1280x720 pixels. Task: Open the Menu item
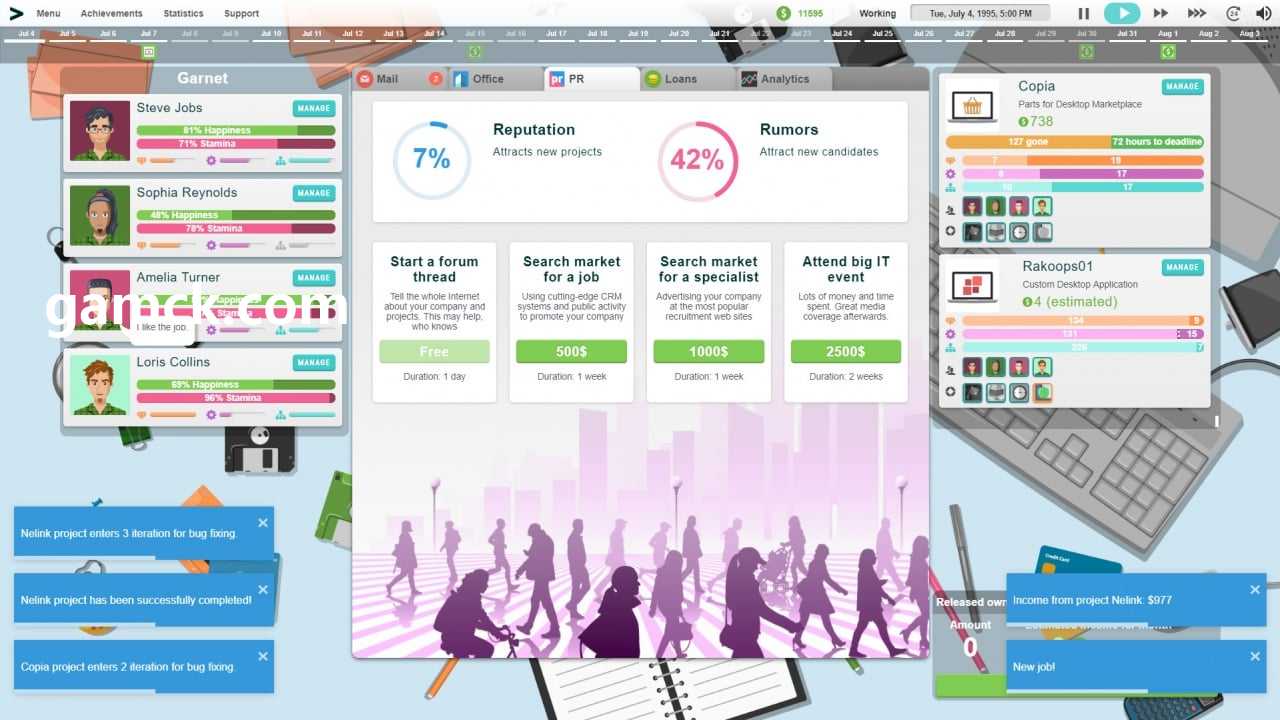[x=48, y=14]
